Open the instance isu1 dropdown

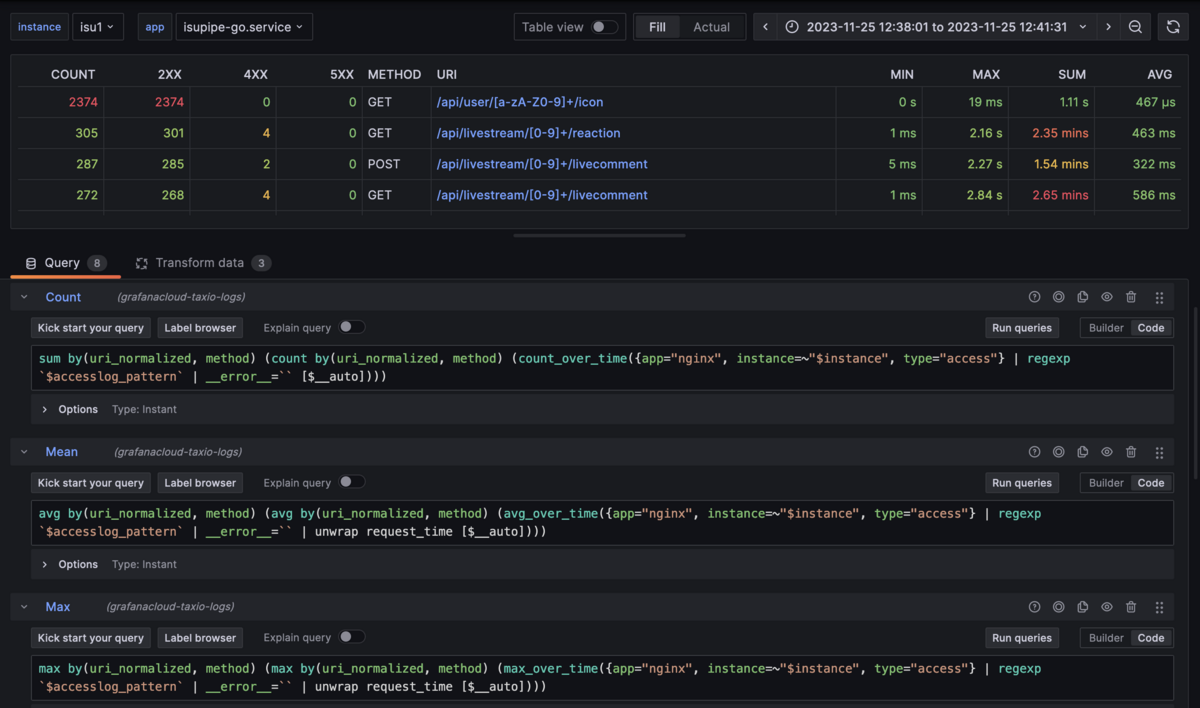click(97, 27)
